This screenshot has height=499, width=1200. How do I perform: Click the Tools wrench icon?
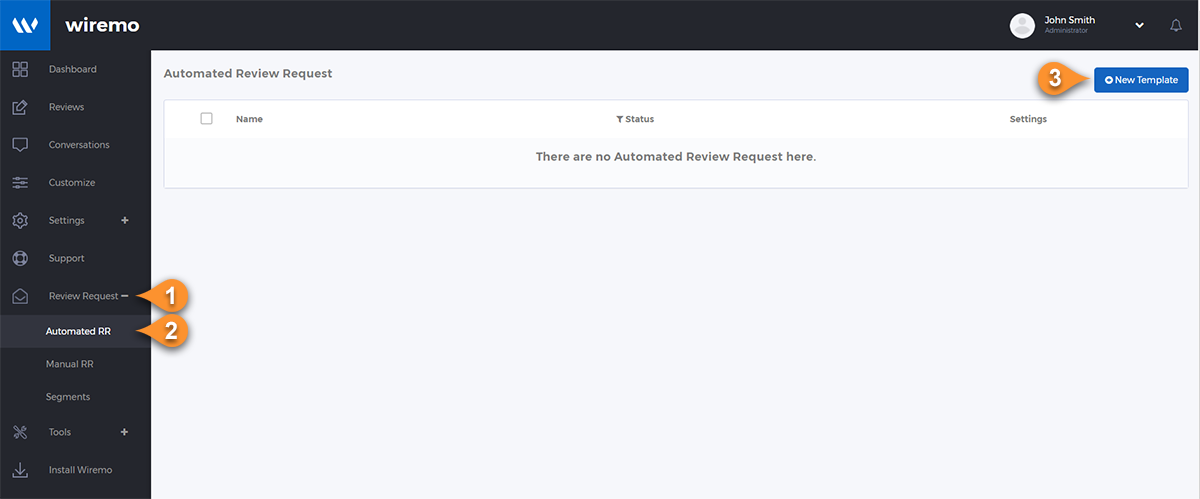point(20,432)
